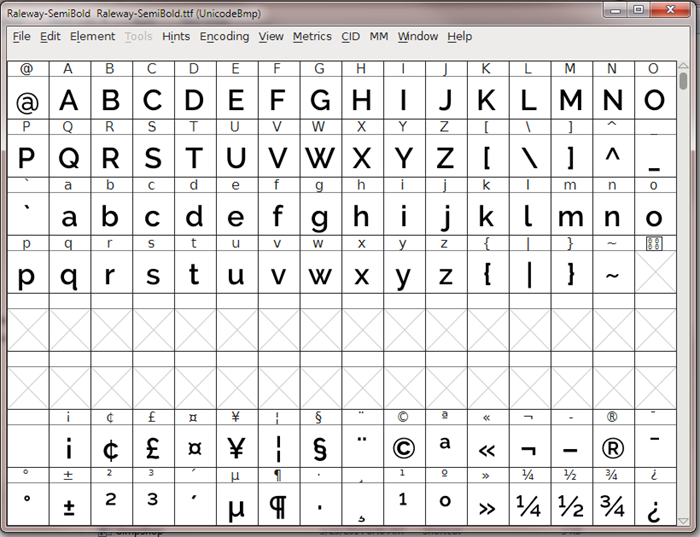
Task: Select the degree sign ° glyph
Action: (x=28, y=504)
